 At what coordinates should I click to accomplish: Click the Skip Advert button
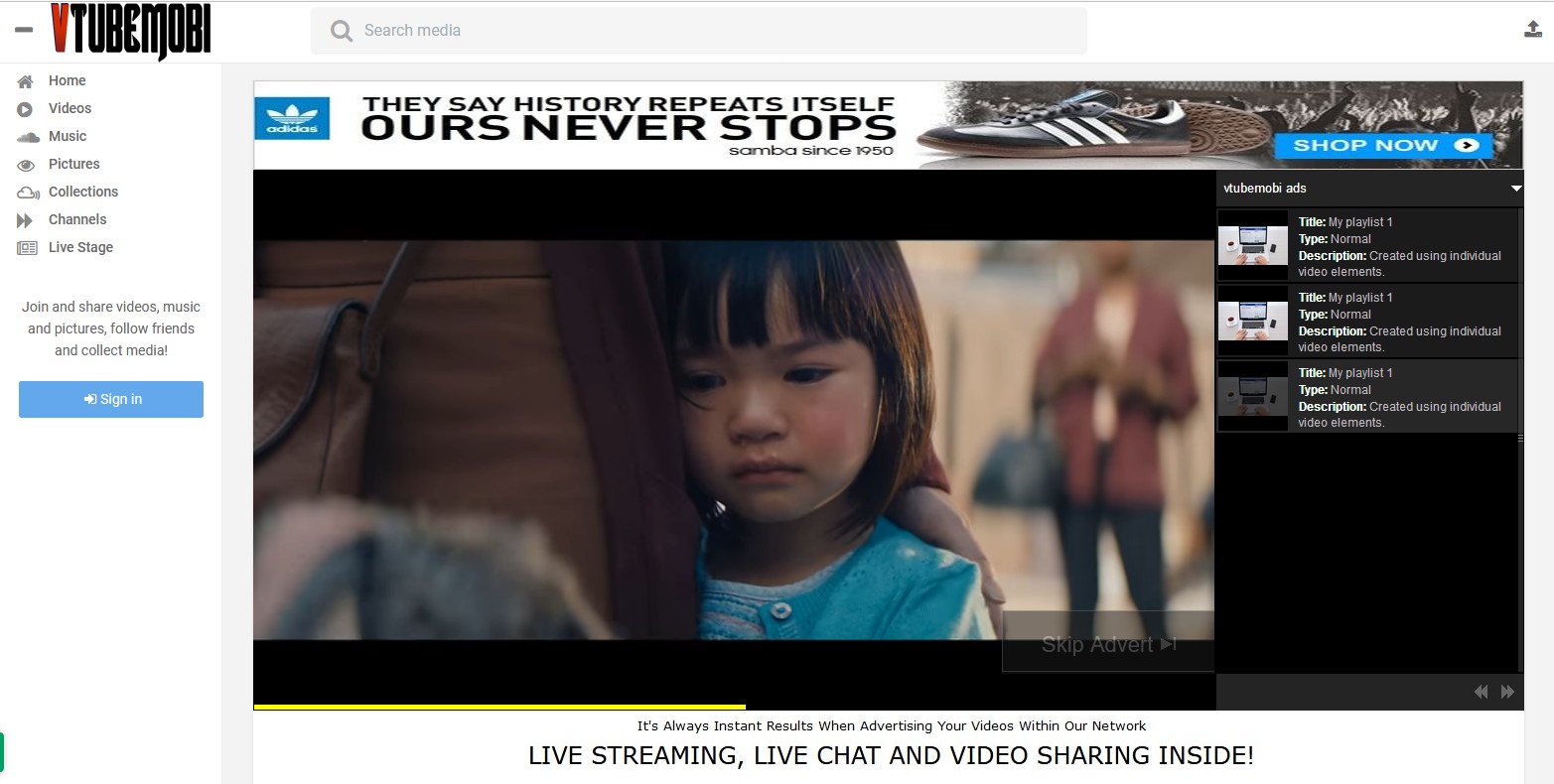pos(1108,643)
